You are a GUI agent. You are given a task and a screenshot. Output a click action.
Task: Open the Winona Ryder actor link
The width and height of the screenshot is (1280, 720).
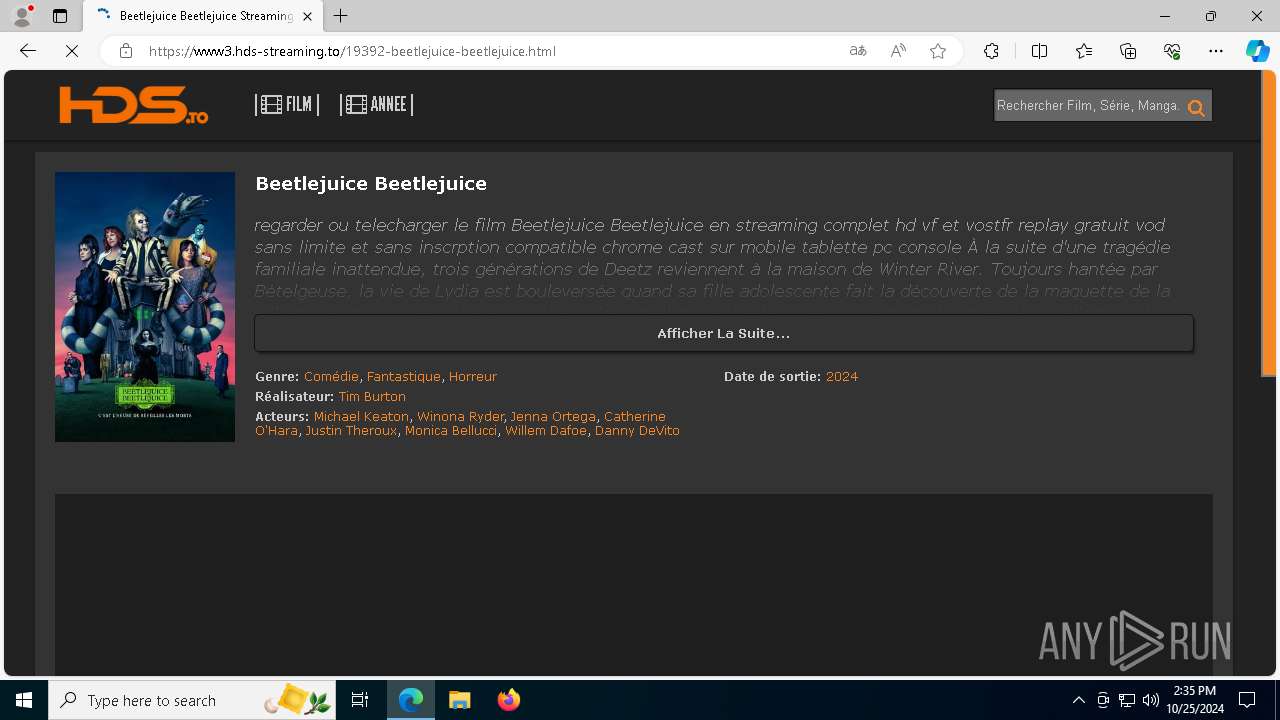pyautogui.click(x=460, y=417)
